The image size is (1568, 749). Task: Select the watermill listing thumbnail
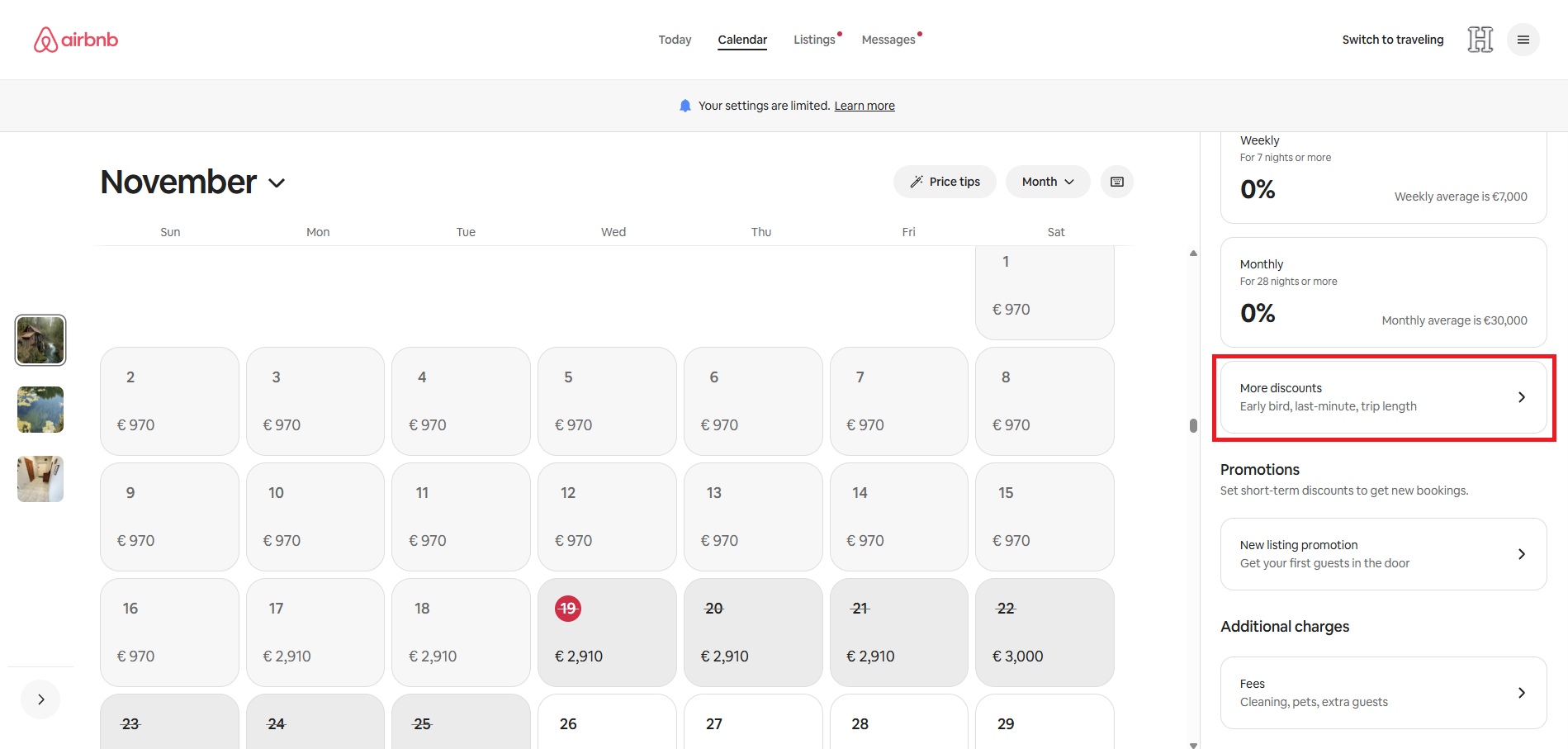point(40,340)
